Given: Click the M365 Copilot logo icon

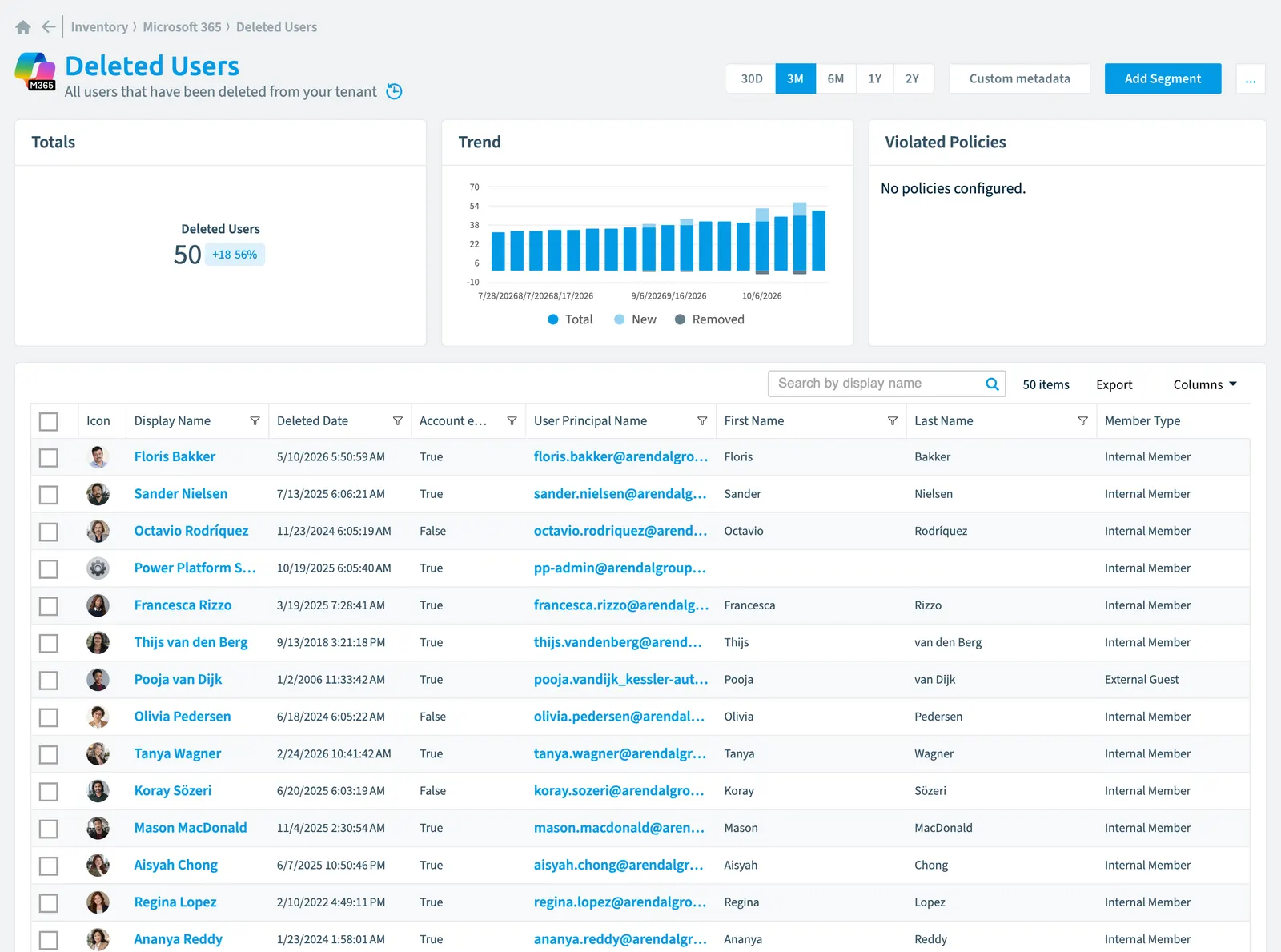Looking at the screenshot, I should pyautogui.click(x=35, y=71).
